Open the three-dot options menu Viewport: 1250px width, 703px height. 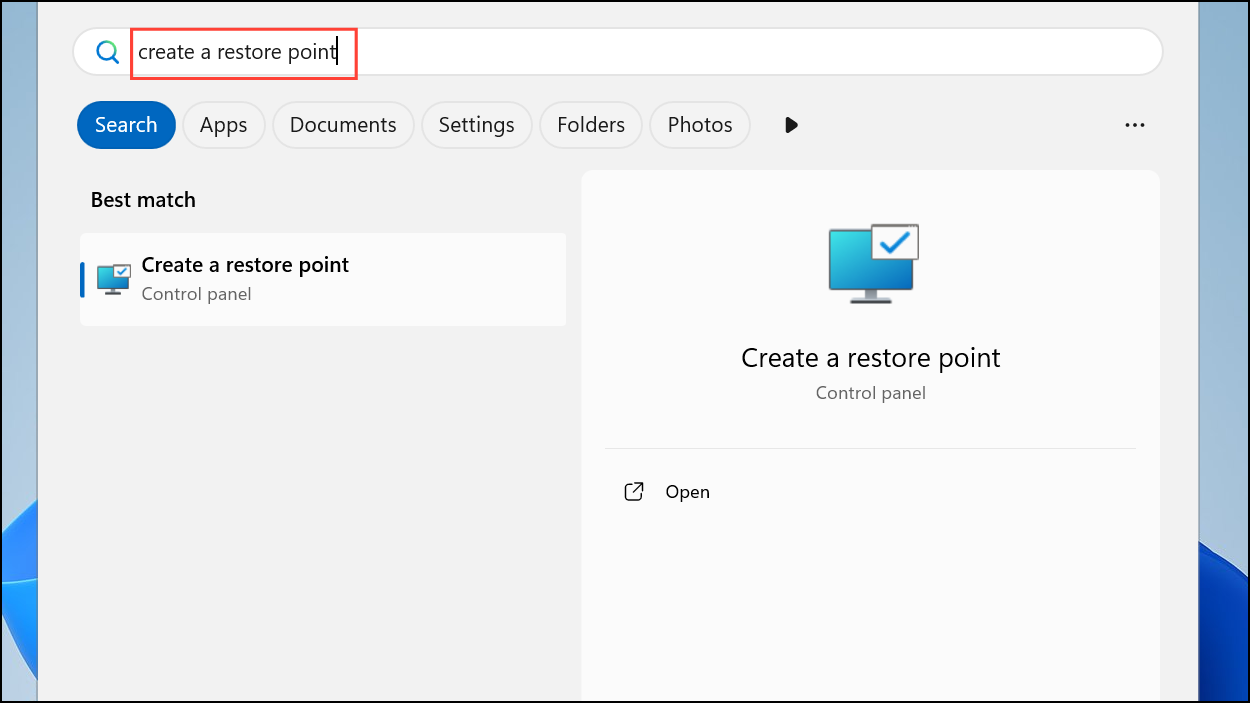1134,125
